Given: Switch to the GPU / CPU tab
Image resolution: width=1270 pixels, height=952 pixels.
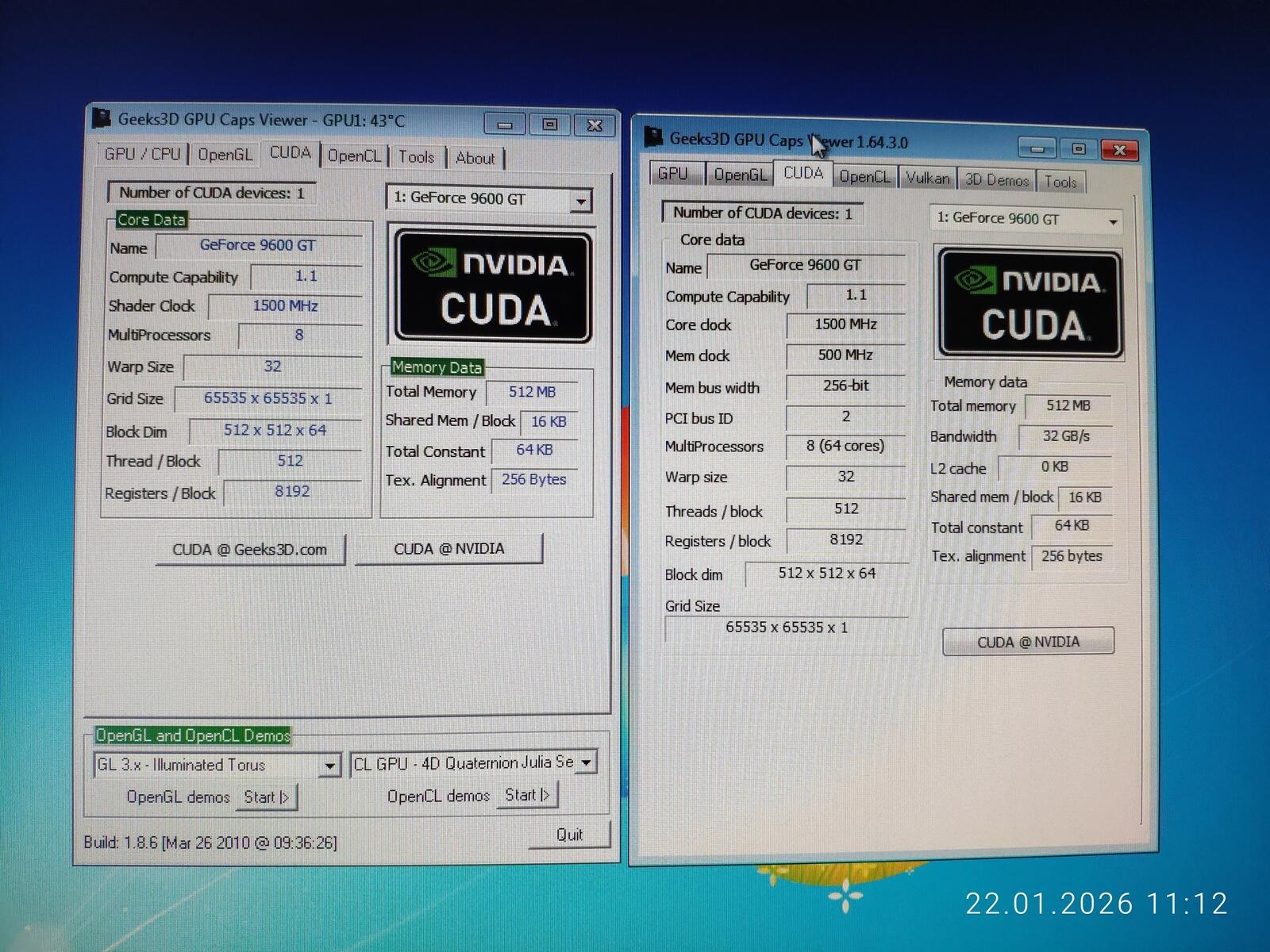Looking at the screenshot, I should [143, 154].
